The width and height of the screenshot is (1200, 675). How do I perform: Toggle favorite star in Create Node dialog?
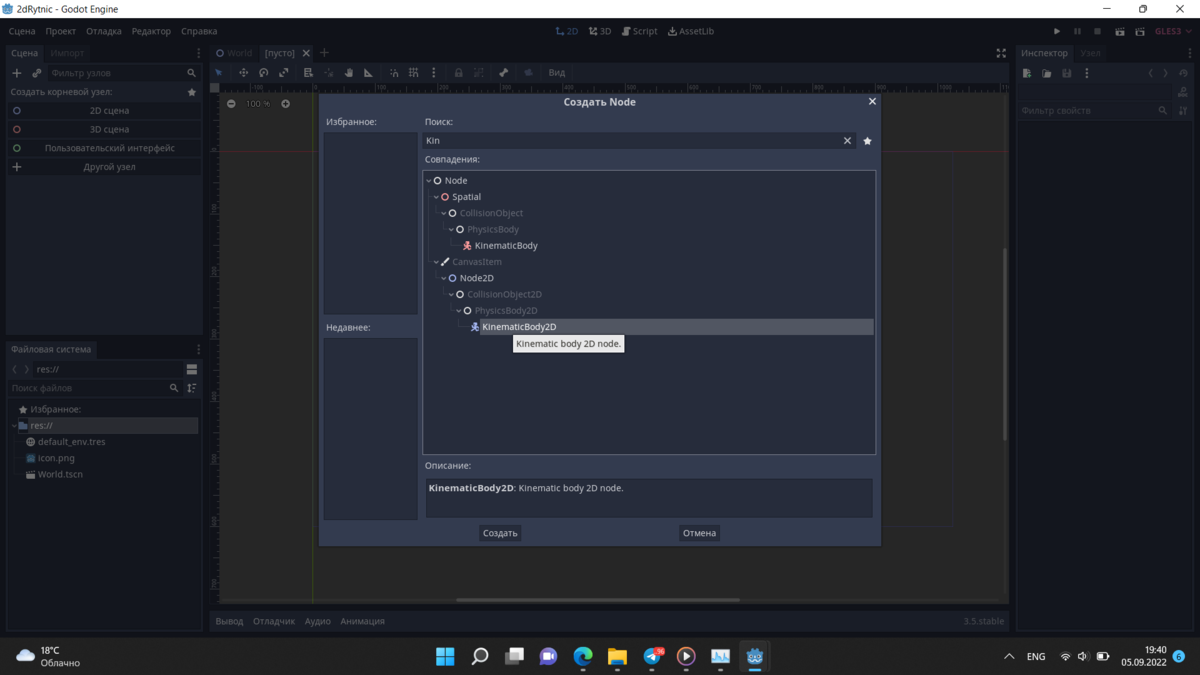click(x=867, y=141)
